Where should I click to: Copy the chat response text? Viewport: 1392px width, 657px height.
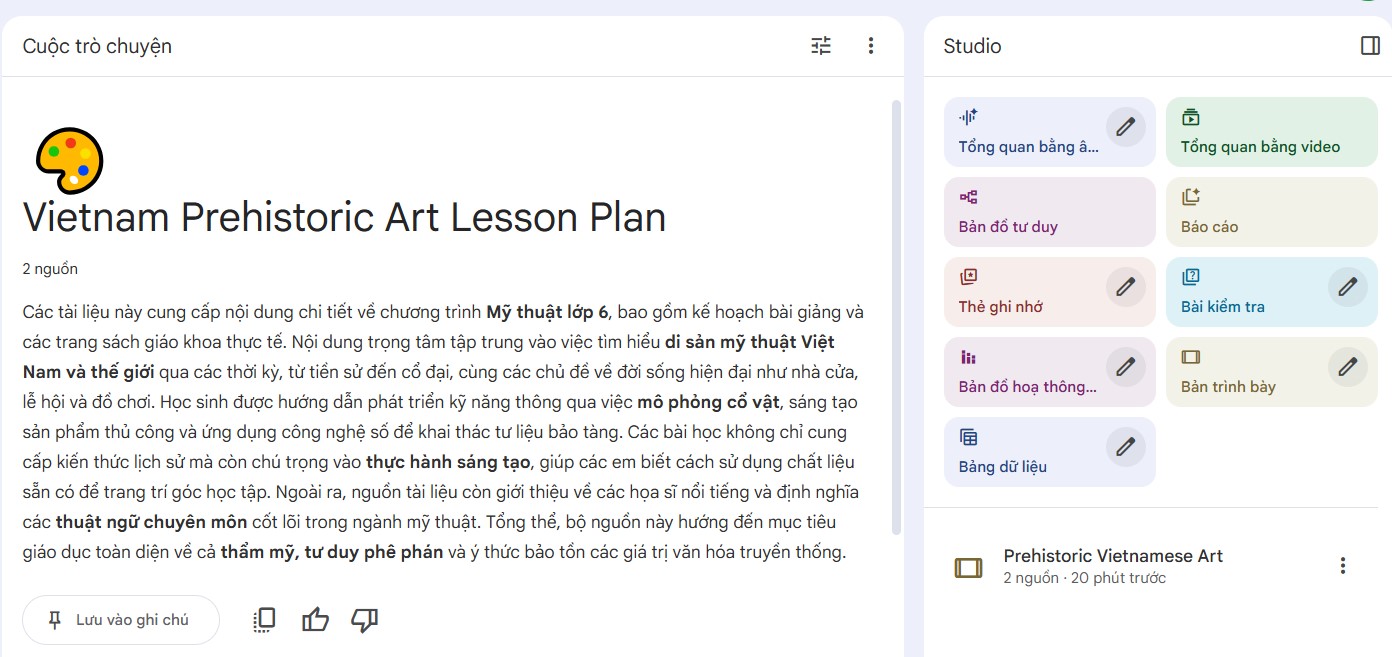(x=263, y=619)
